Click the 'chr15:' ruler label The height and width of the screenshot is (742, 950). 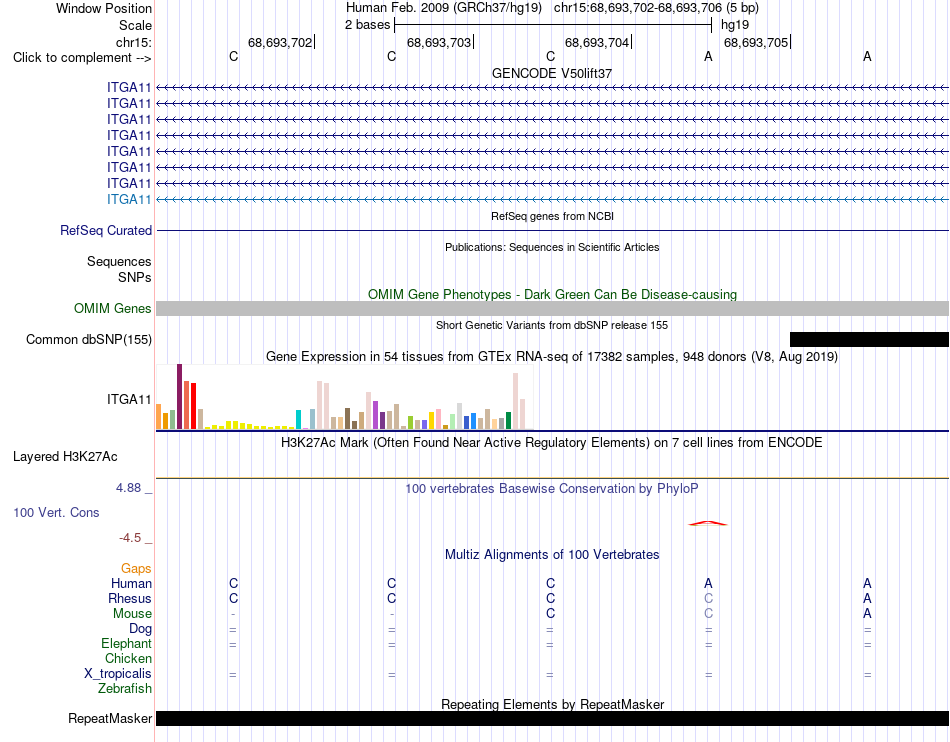134,42
